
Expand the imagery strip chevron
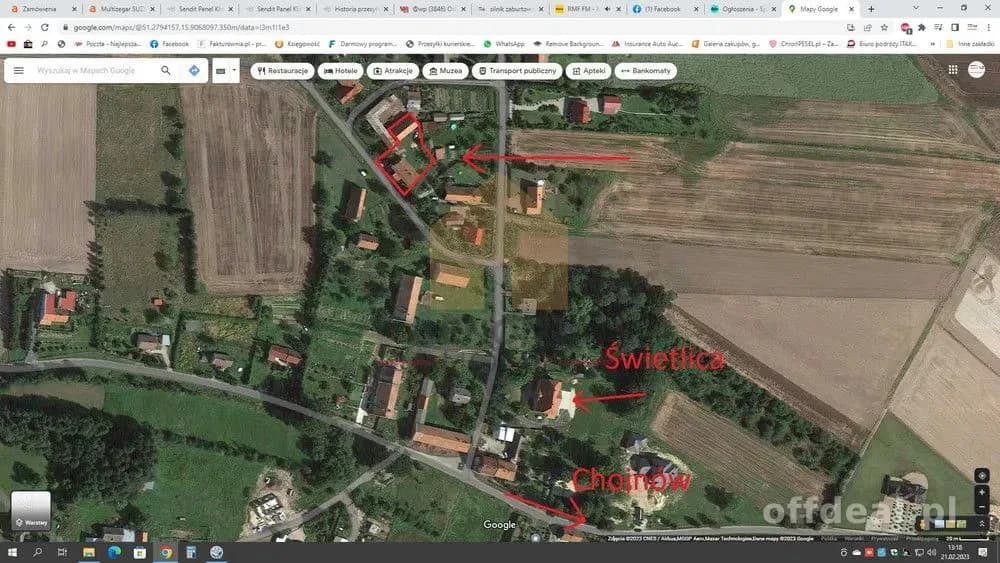982,524
